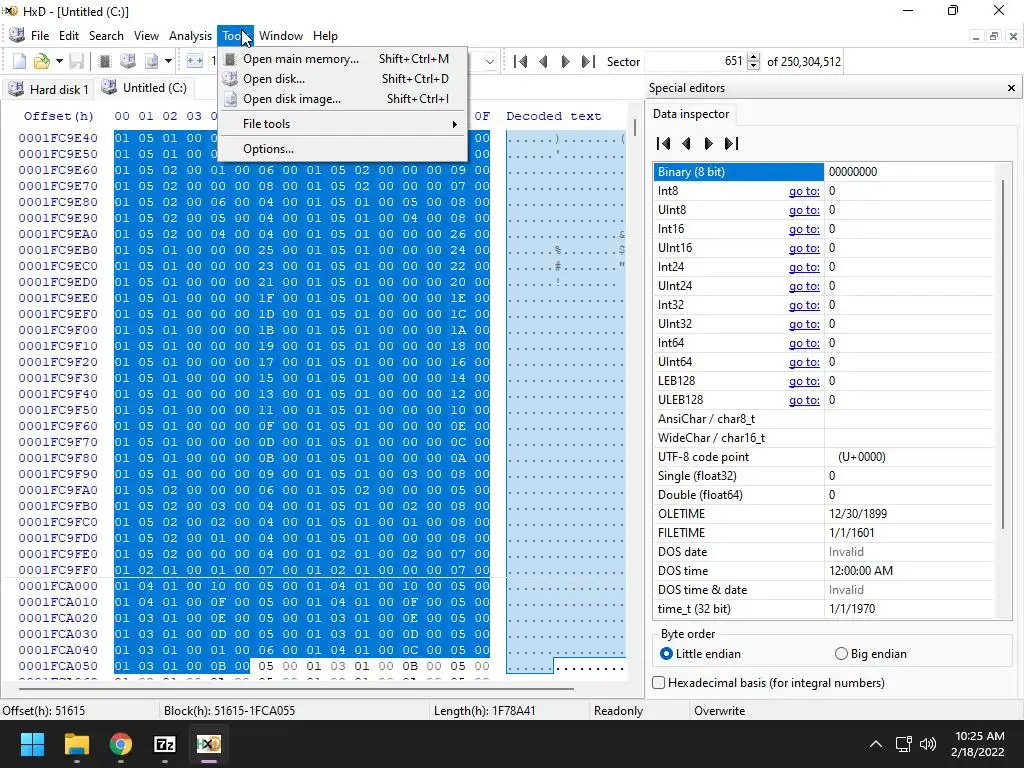Viewport: 1024px width, 768px height.
Task: Open the partially hidden toolbar combo box arrow
Action: [489, 62]
